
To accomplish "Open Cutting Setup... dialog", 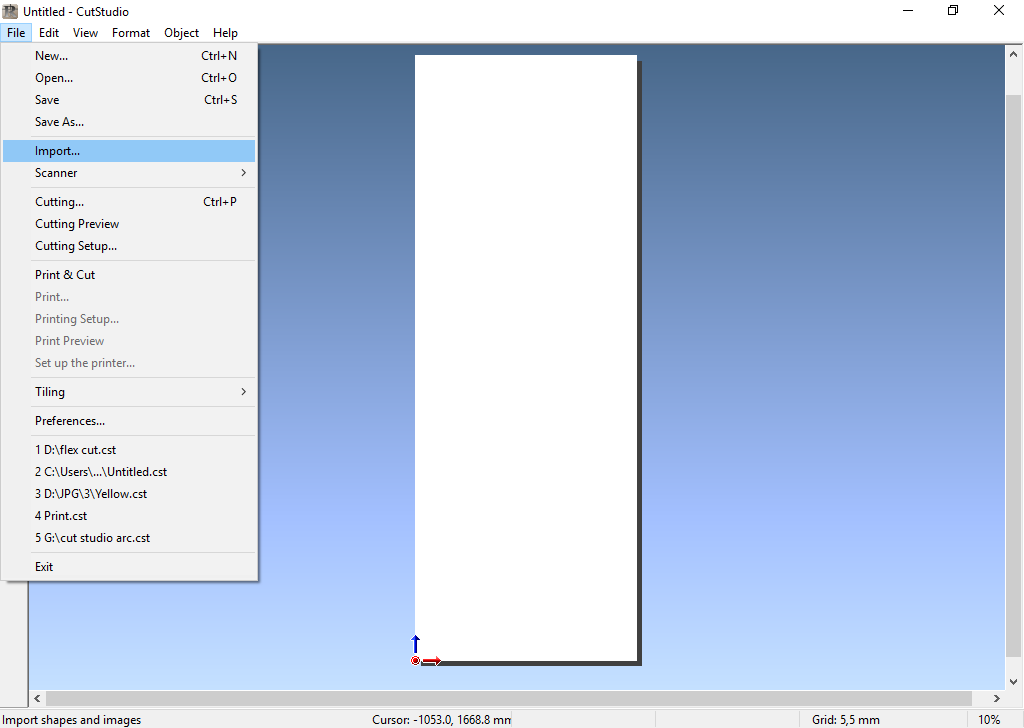I will [x=129, y=246].
